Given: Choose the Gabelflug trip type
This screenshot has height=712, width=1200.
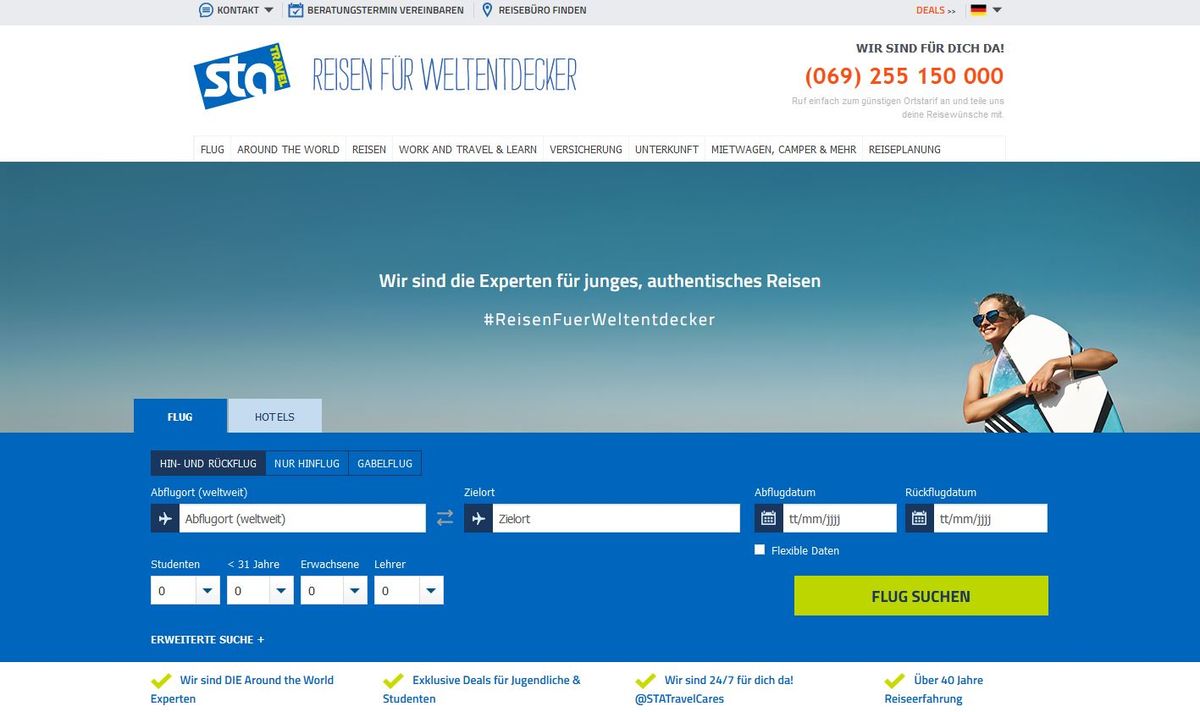Looking at the screenshot, I should coord(385,463).
